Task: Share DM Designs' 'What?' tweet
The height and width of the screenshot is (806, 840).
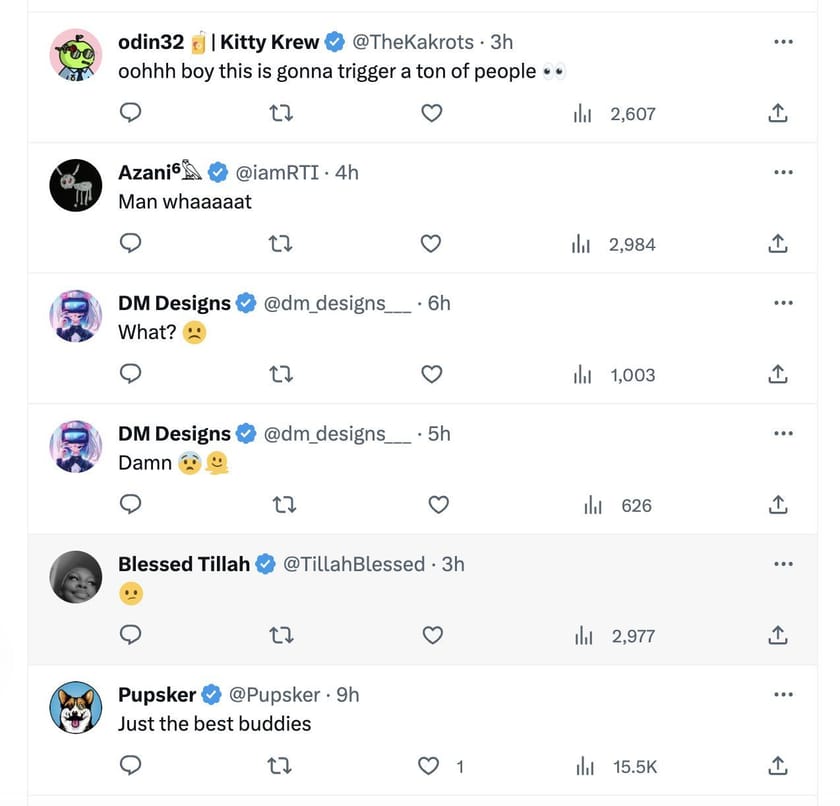Action: pos(778,375)
